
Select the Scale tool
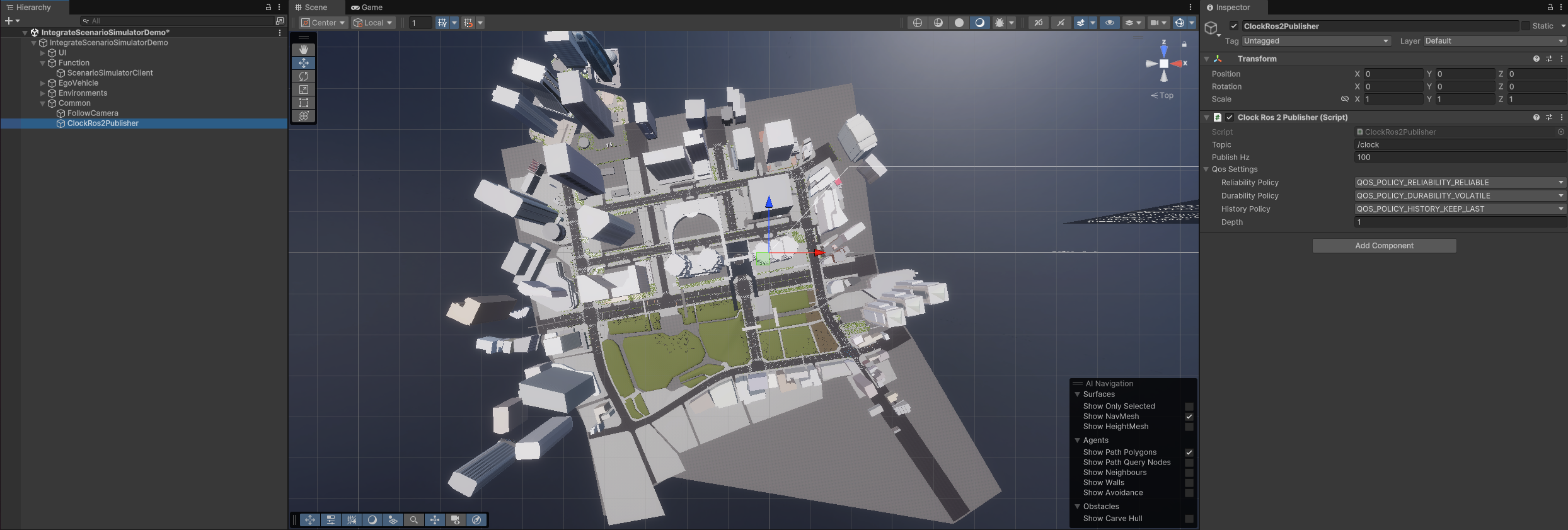pos(304,89)
